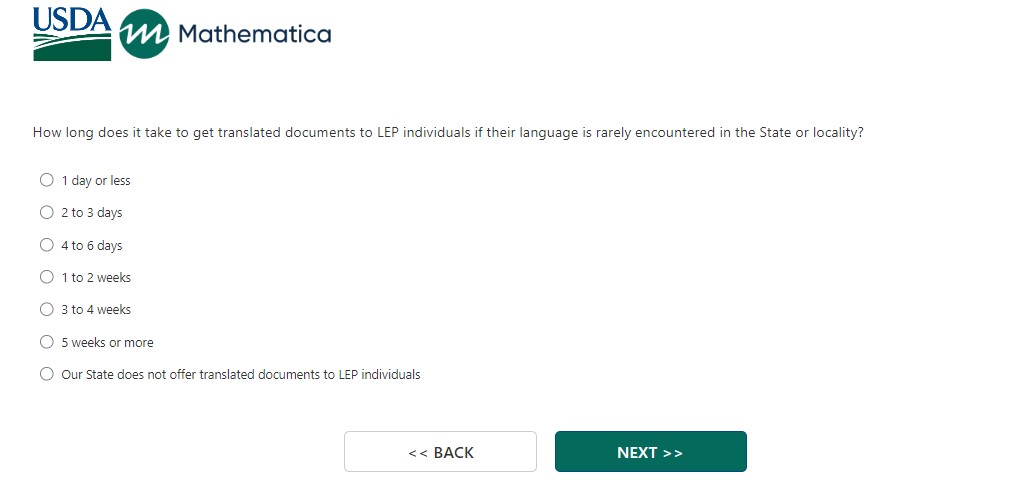1010x487 pixels.
Task: Select the "1 day or less" radio button
Action: 46,180
